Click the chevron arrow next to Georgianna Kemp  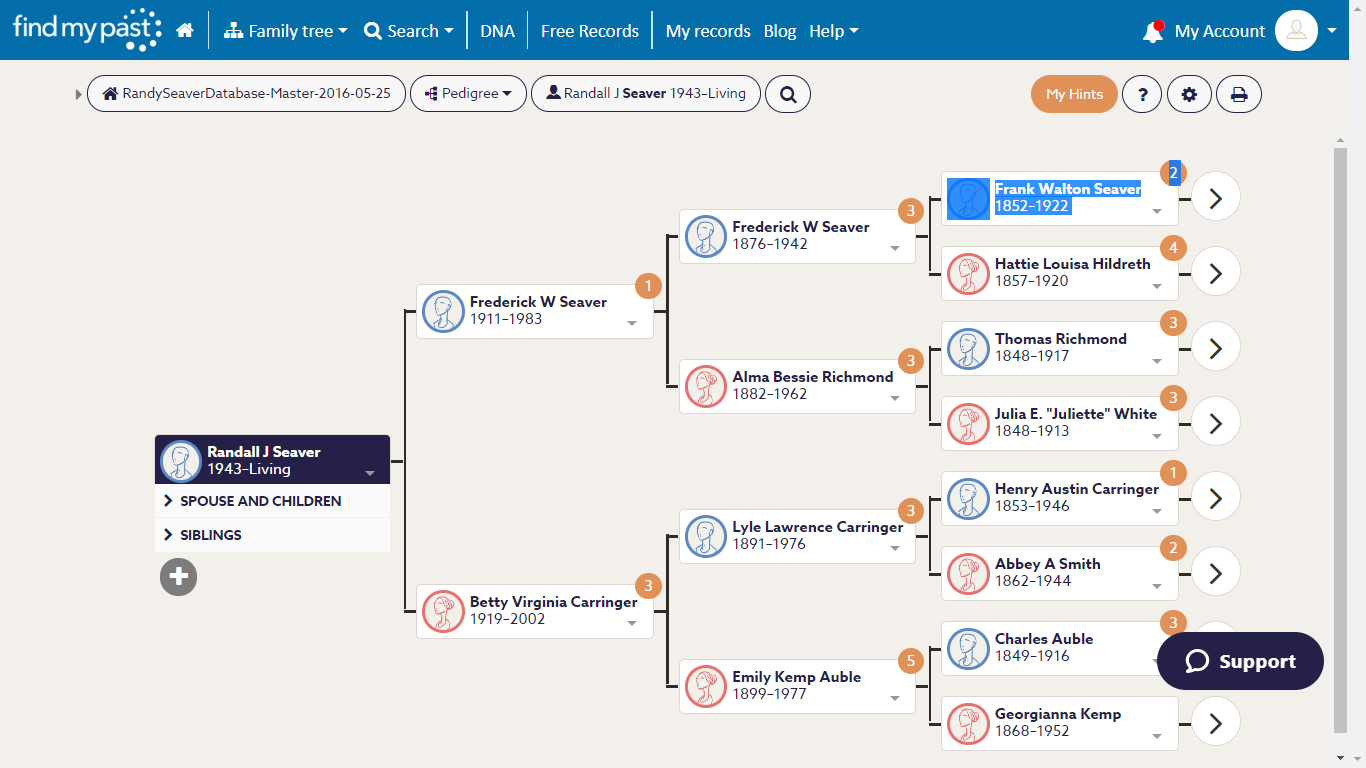(x=1215, y=722)
